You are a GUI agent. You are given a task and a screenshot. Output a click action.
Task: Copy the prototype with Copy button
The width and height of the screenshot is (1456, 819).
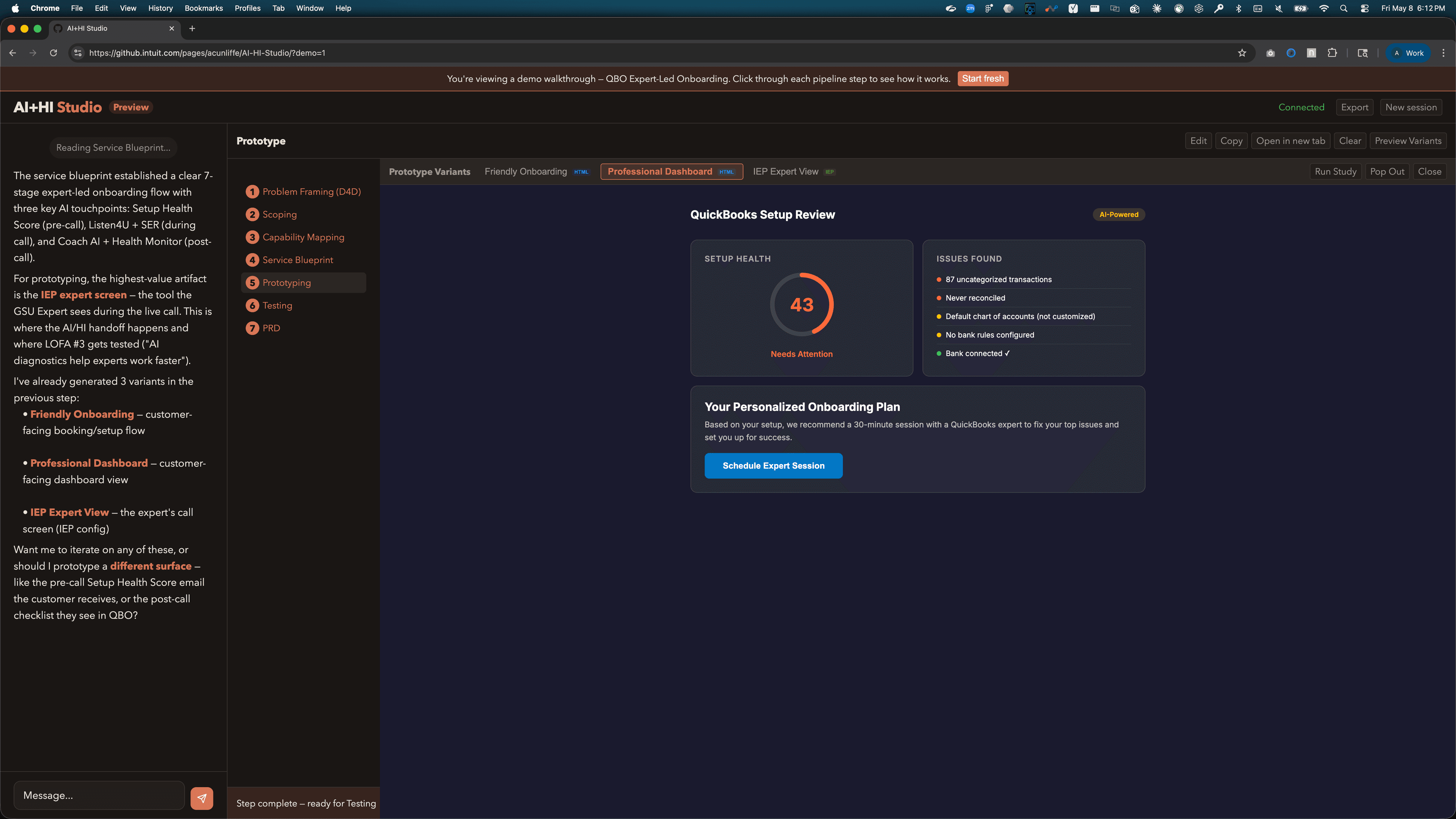pos(1231,141)
